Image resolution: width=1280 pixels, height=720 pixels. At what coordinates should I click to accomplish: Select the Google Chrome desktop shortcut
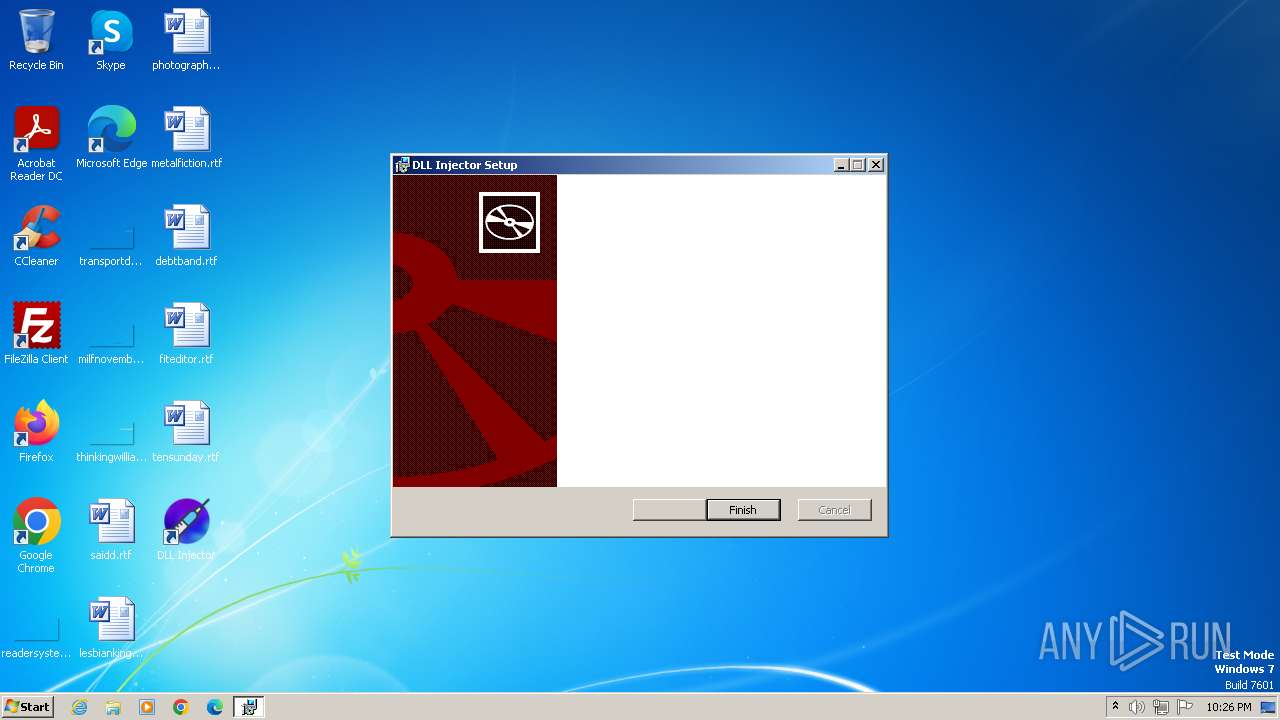[x=36, y=536]
